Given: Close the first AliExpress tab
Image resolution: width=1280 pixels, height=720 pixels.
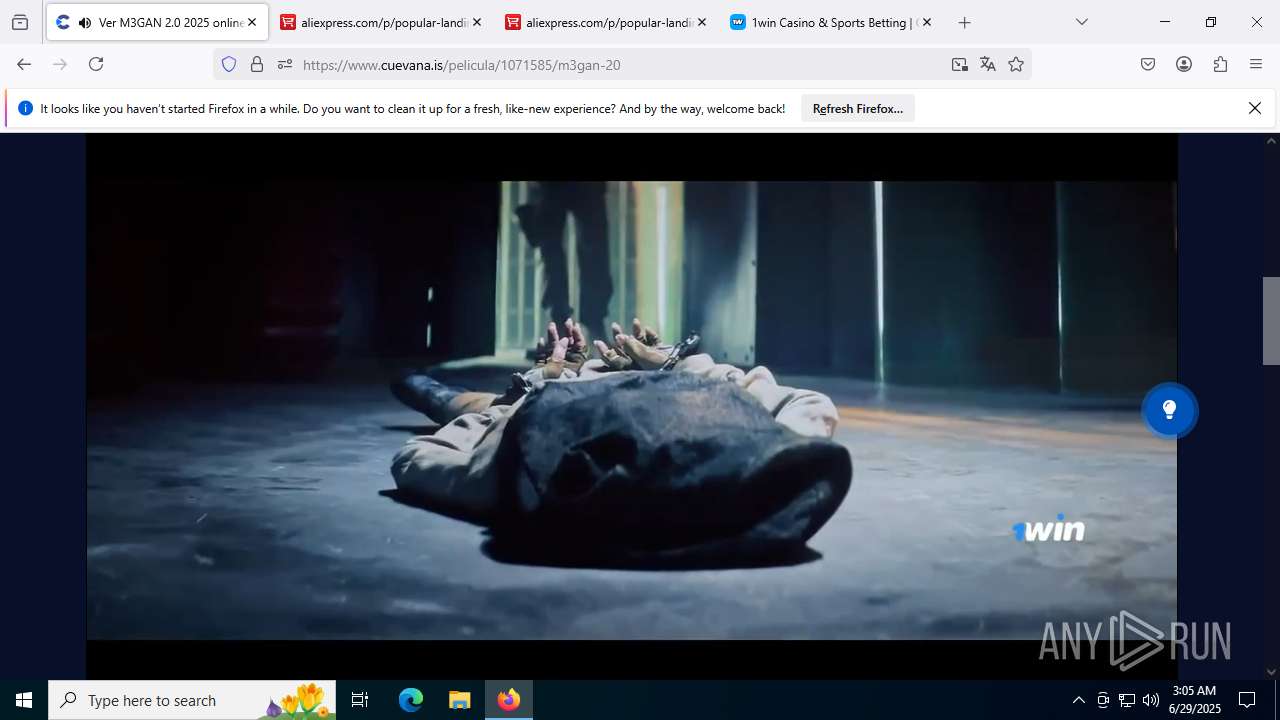Looking at the screenshot, I should (x=477, y=22).
